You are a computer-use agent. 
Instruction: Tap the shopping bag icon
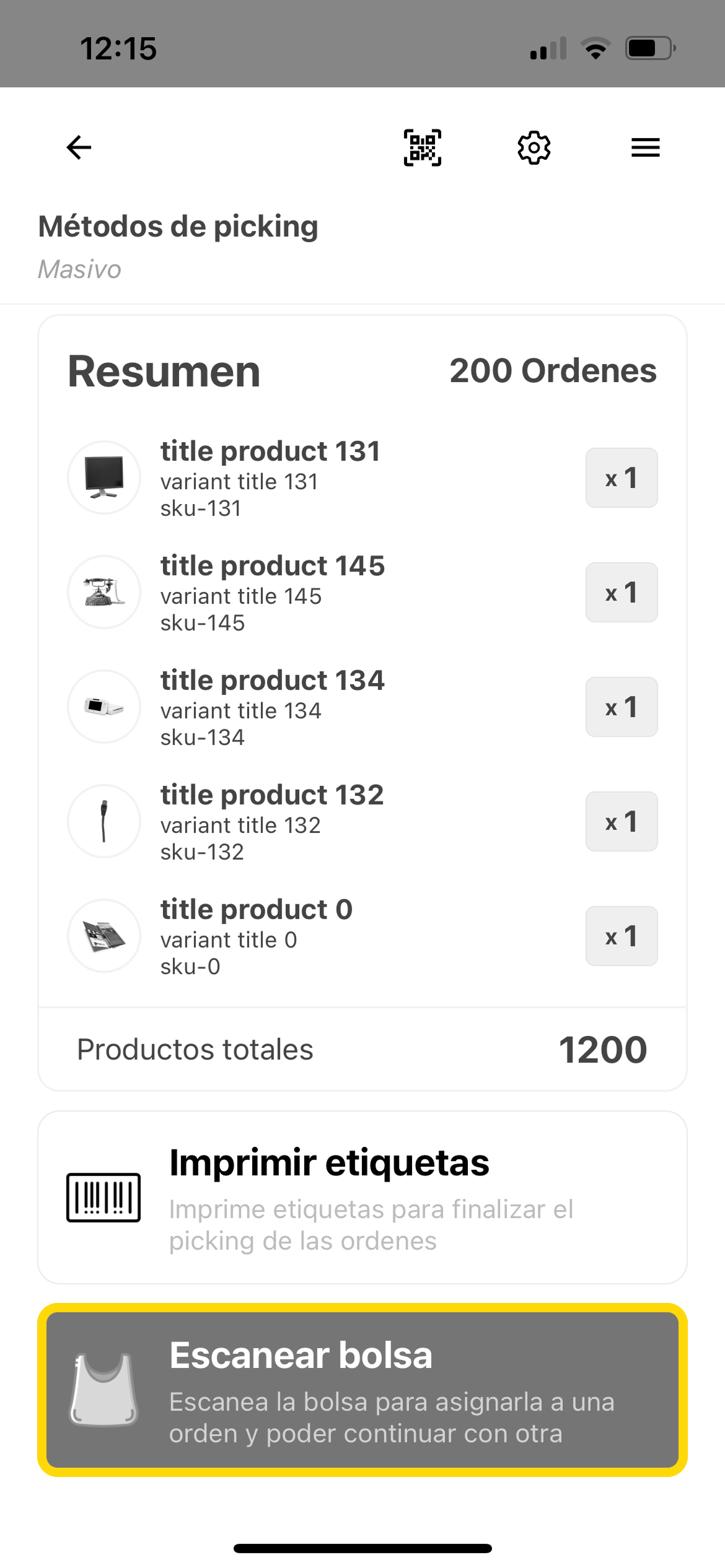tap(103, 1390)
